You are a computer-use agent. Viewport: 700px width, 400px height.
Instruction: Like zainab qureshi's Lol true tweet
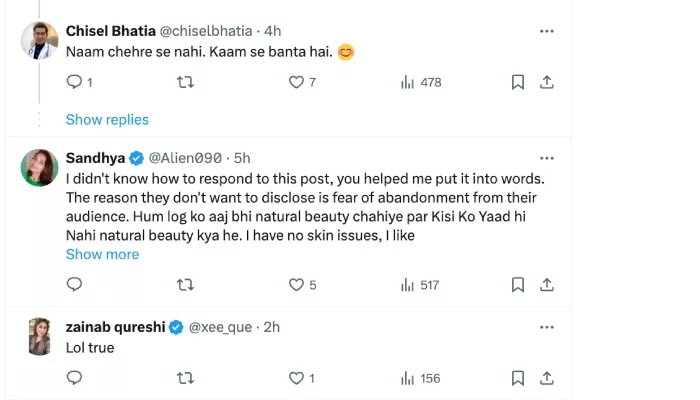296,378
